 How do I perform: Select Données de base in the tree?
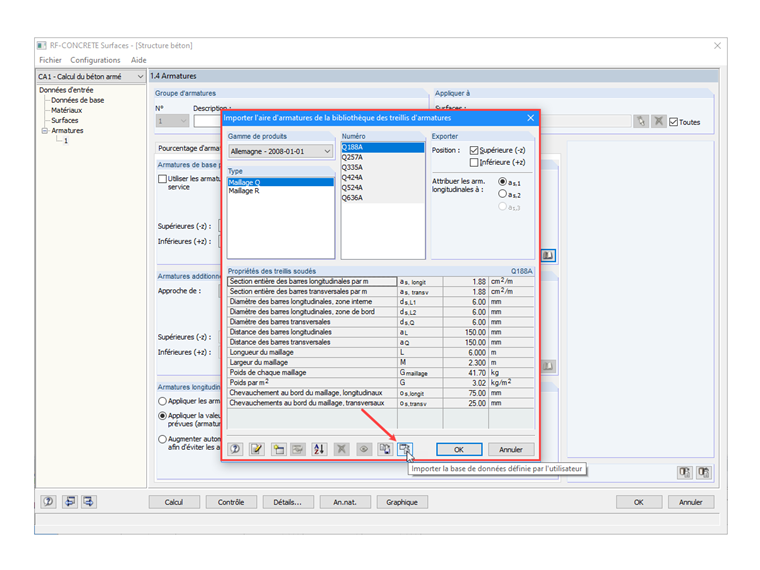click(78, 100)
